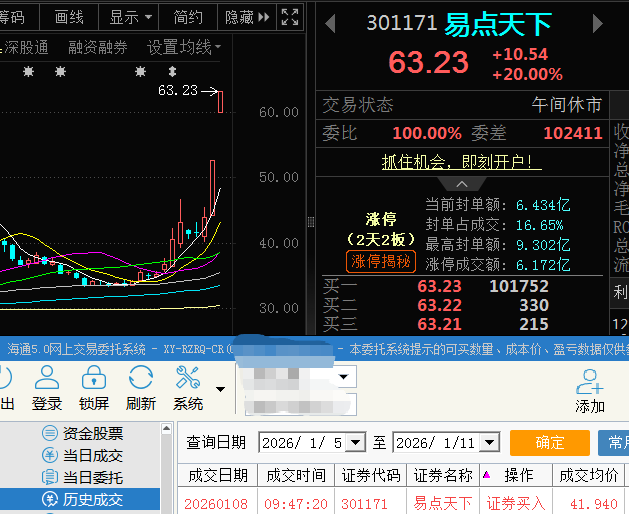This screenshot has height=514, width=629.
Task: Open the end date picker dropdown
Action: 489,443
